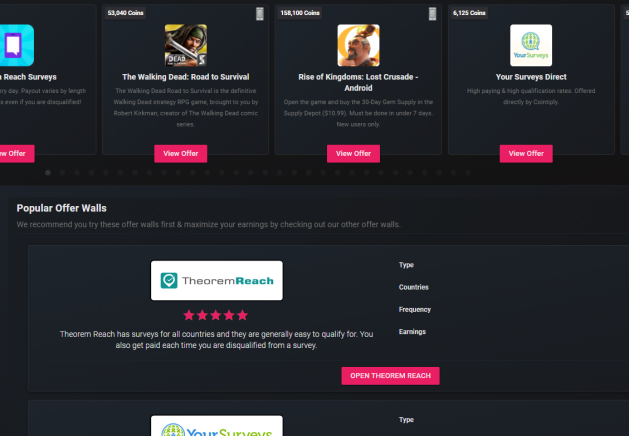629x436 pixels.
Task: Click the "We recommend you try these offer walls" text
Action: [208, 224]
